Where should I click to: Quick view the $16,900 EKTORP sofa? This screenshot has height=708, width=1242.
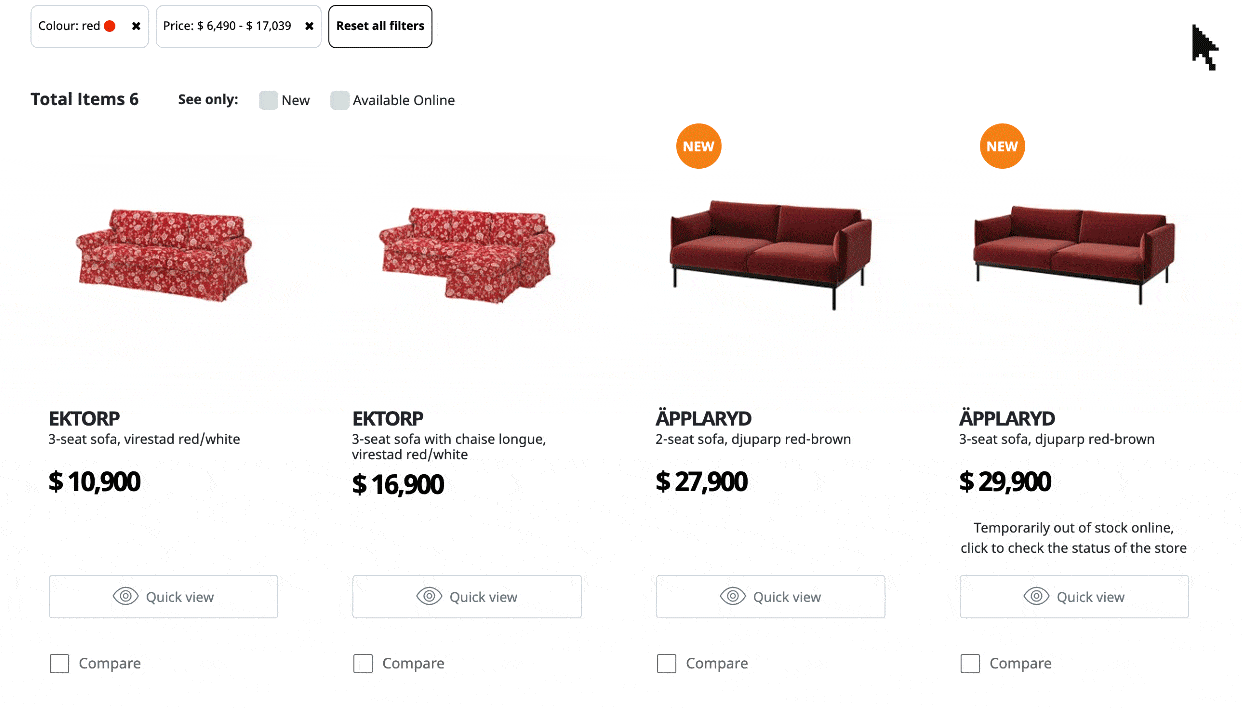click(x=466, y=597)
